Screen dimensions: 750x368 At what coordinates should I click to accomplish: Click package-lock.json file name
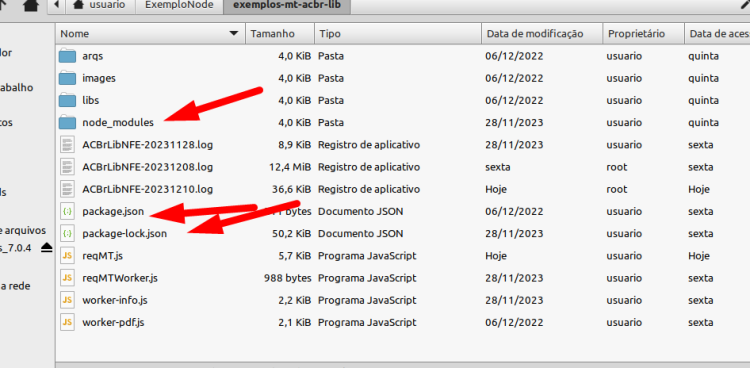[125, 234]
